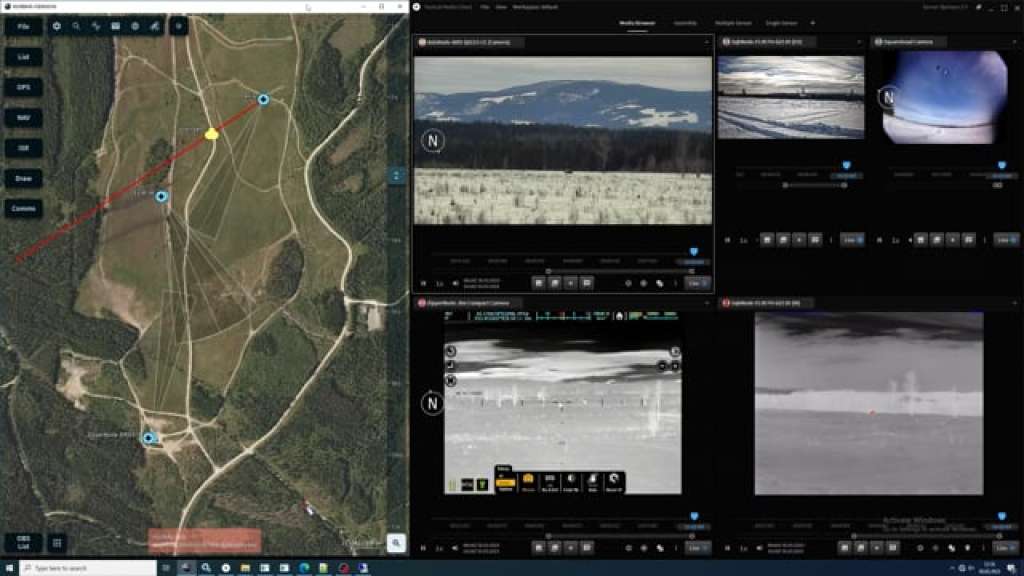Open the grid icon beside OBS List

pos(58,543)
